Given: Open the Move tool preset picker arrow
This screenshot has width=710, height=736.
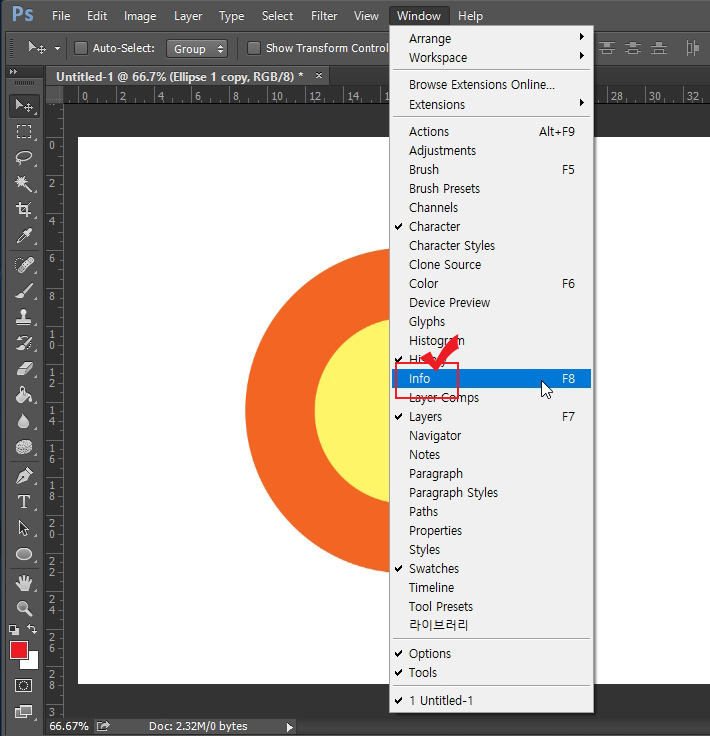Looking at the screenshot, I should coord(57,48).
